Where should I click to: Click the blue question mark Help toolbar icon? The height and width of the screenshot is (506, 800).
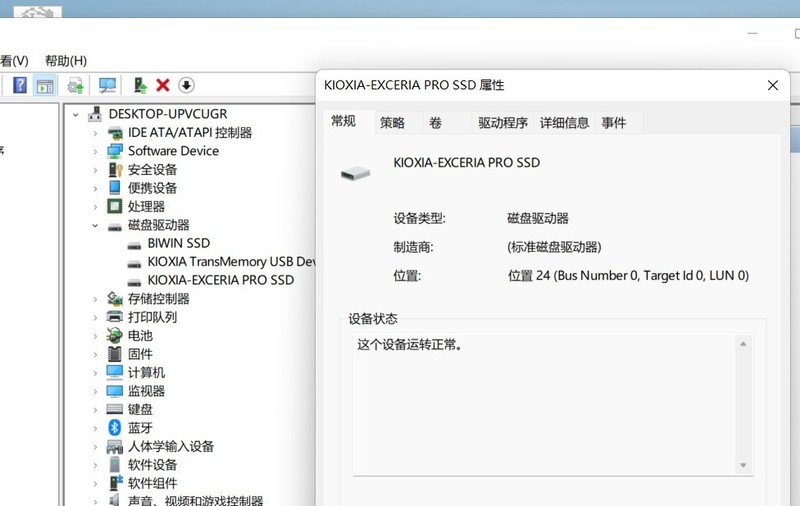(x=20, y=85)
